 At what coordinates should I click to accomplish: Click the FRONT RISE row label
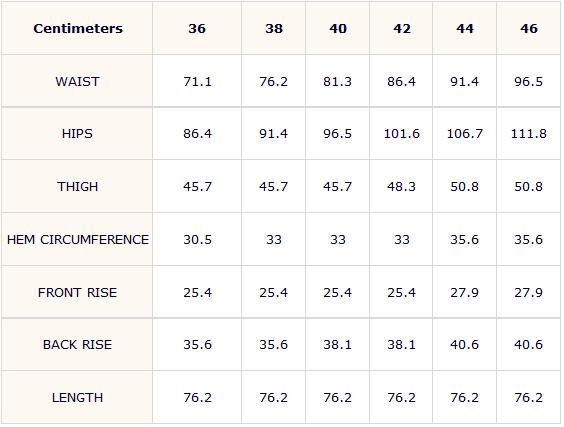coord(78,292)
